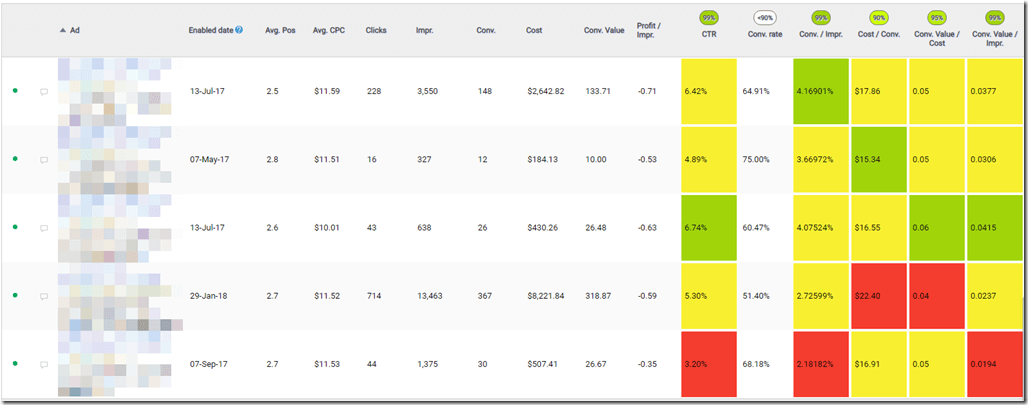This screenshot has width=1028, height=405.
Task: Select the Profit / Impr. column header
Action: [649, 30]
